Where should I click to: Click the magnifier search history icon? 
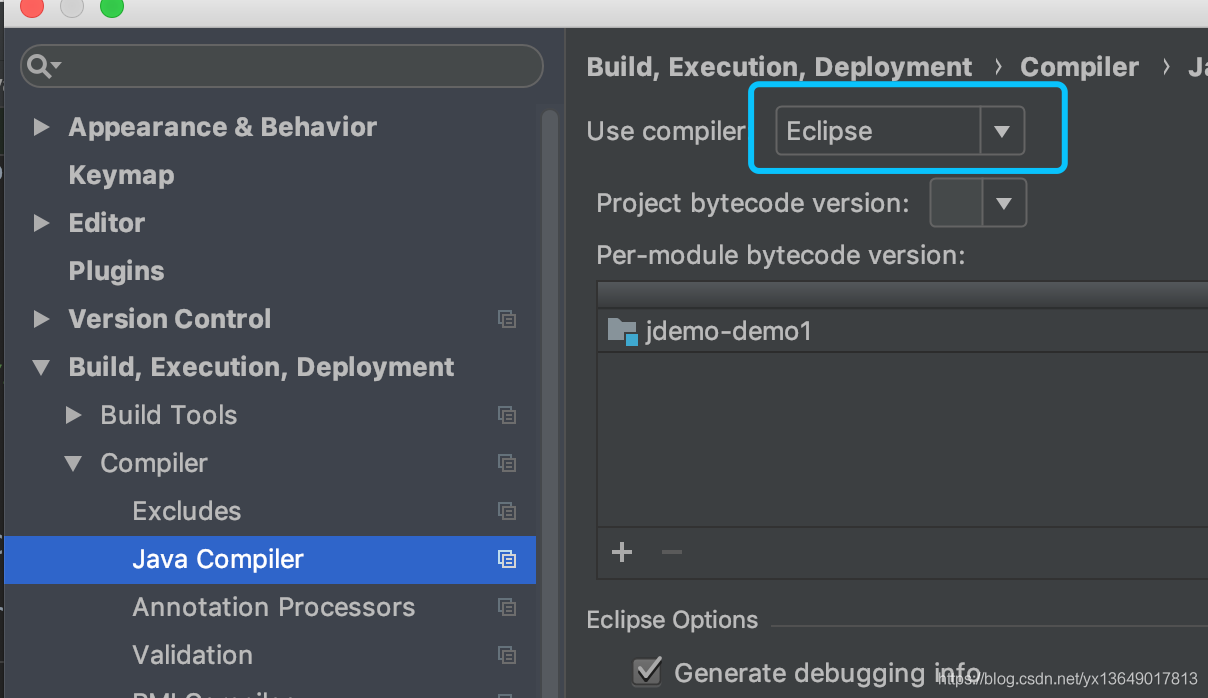[43, 67]
